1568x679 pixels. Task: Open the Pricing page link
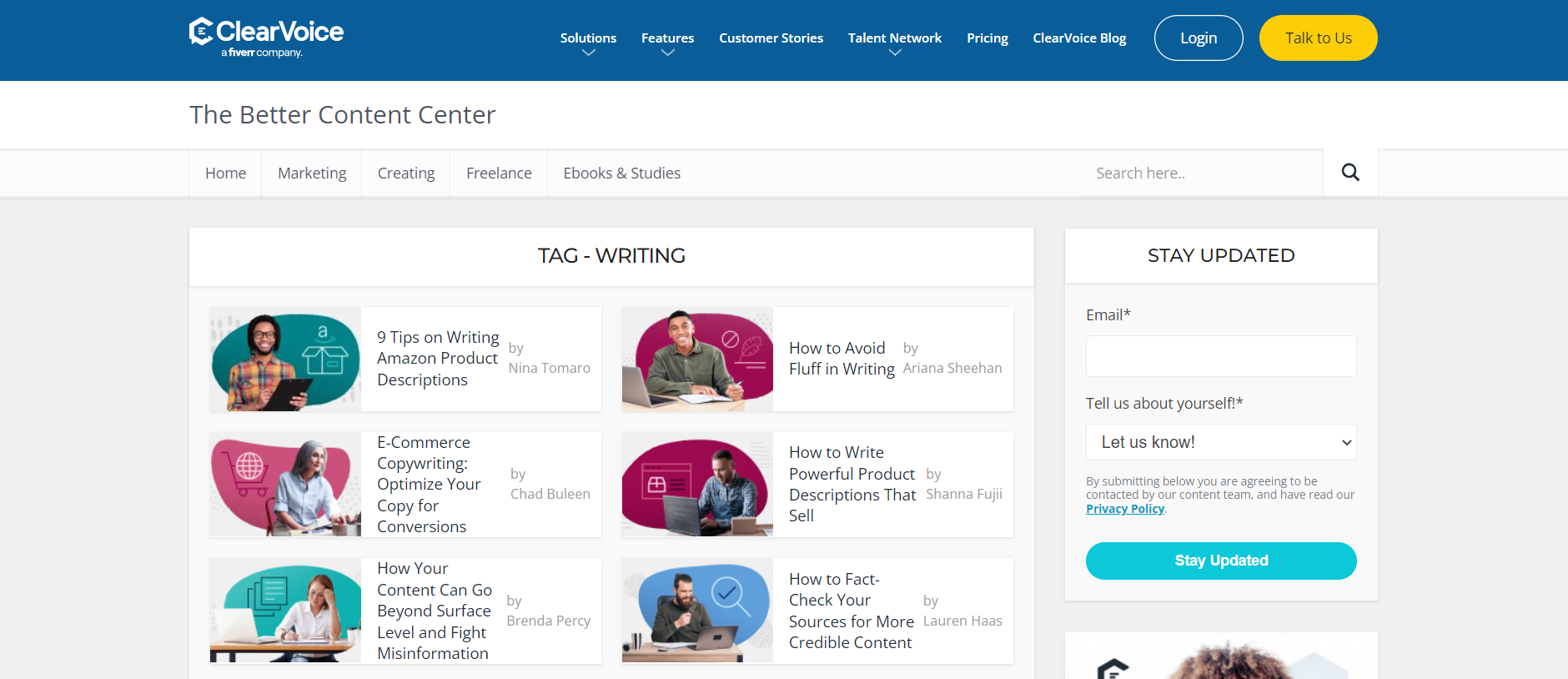[987, 38]
